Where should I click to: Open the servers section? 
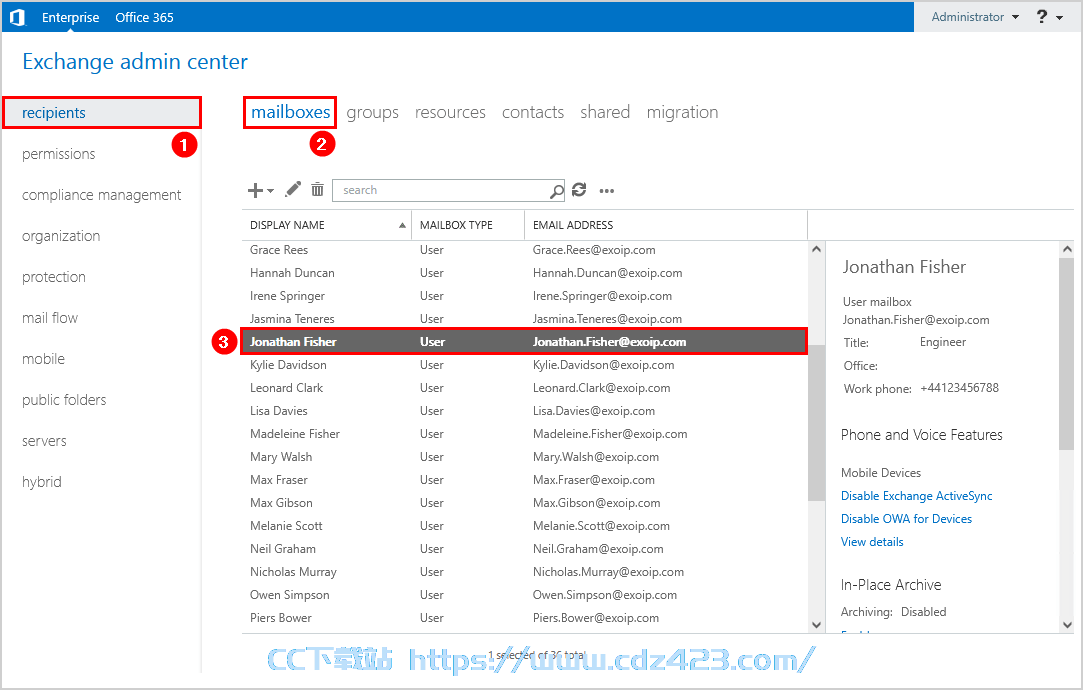point(44,441)
